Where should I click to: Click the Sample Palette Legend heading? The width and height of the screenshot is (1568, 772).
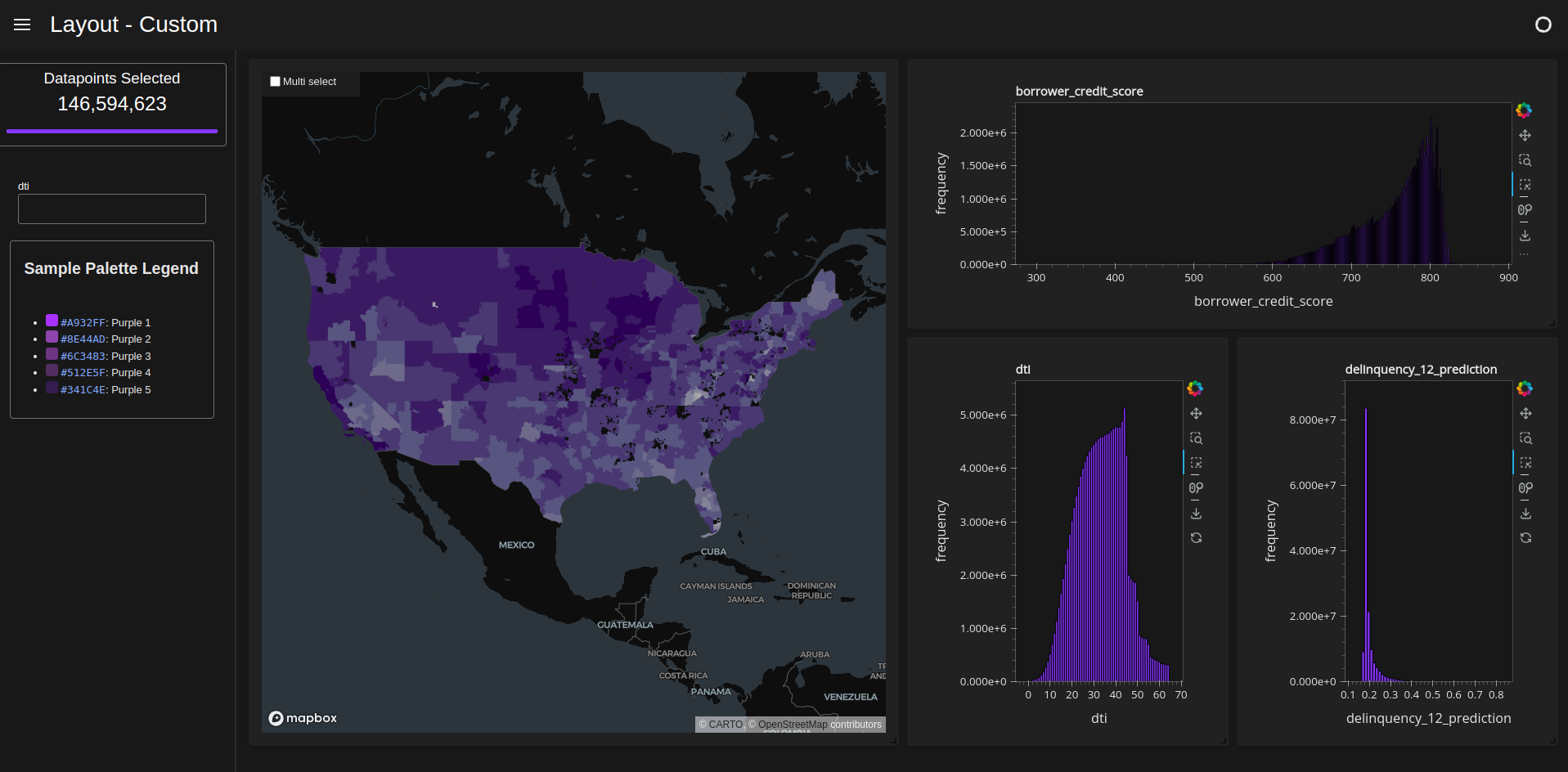point(111,268)
